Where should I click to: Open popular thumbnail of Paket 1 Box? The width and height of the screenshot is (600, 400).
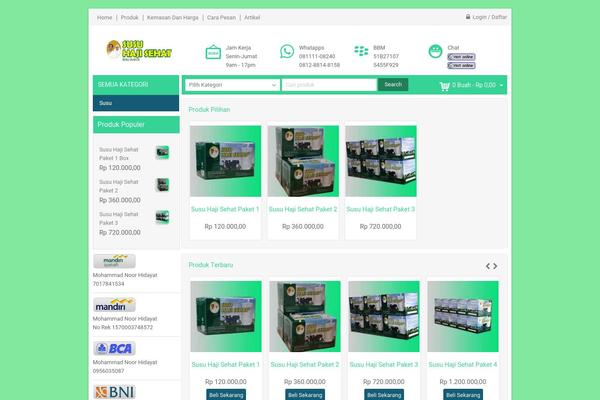[x=162, y=152]
